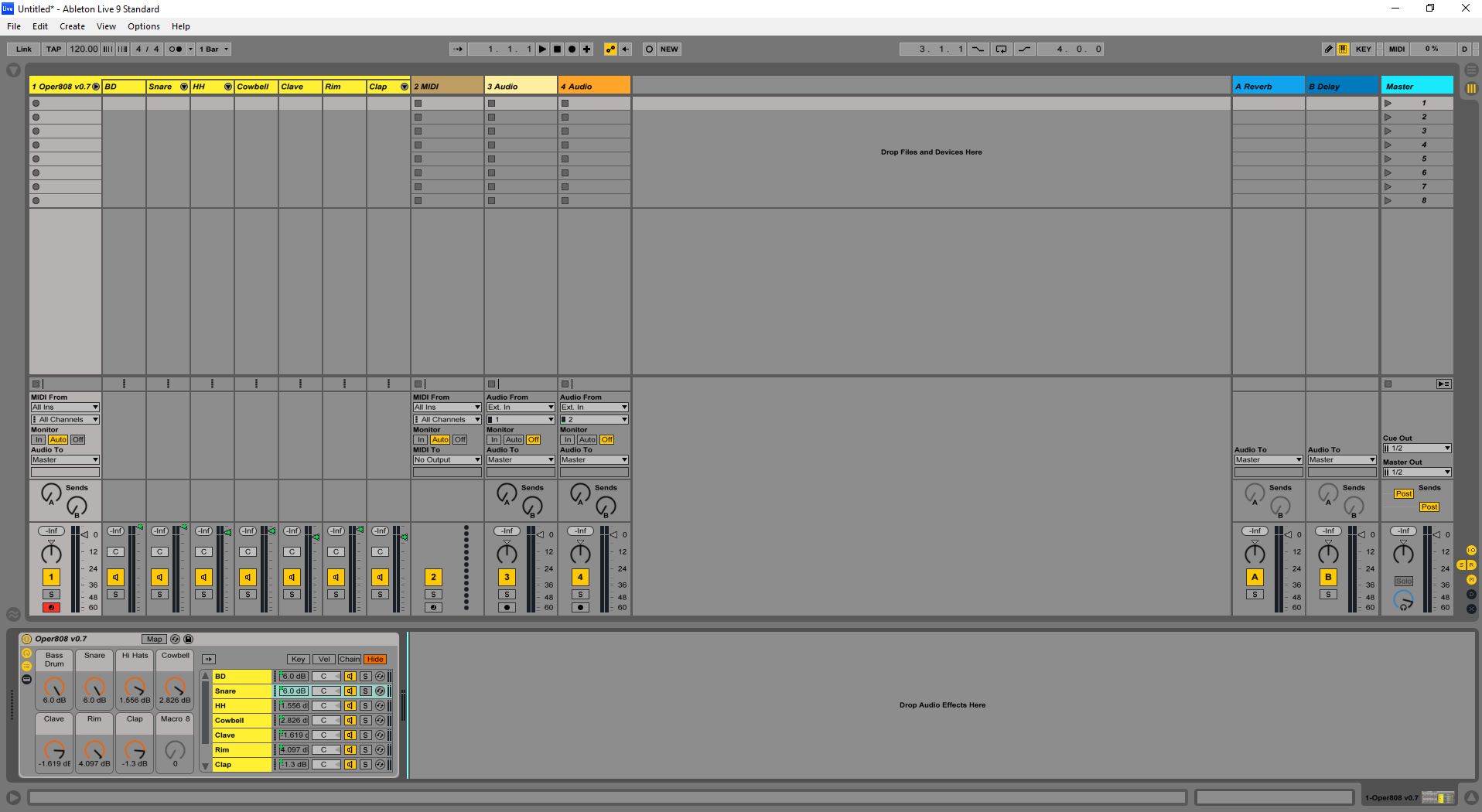Click the Hot-Swap icon on the Snare chain
Image resolution: width=1482 pixels, height=812 pixels.
point(380,691)
